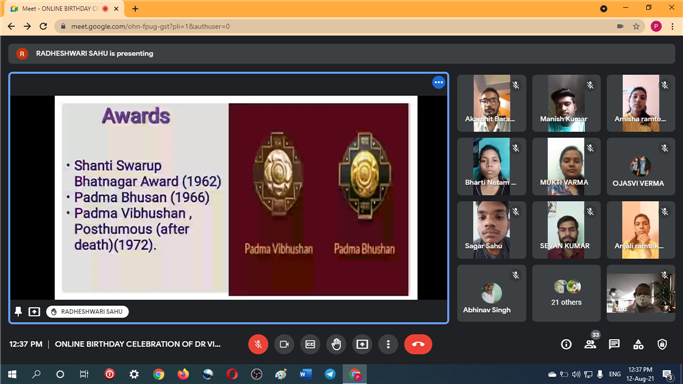
Task: Show the participants list people icon
Action: tap(590, 344)
